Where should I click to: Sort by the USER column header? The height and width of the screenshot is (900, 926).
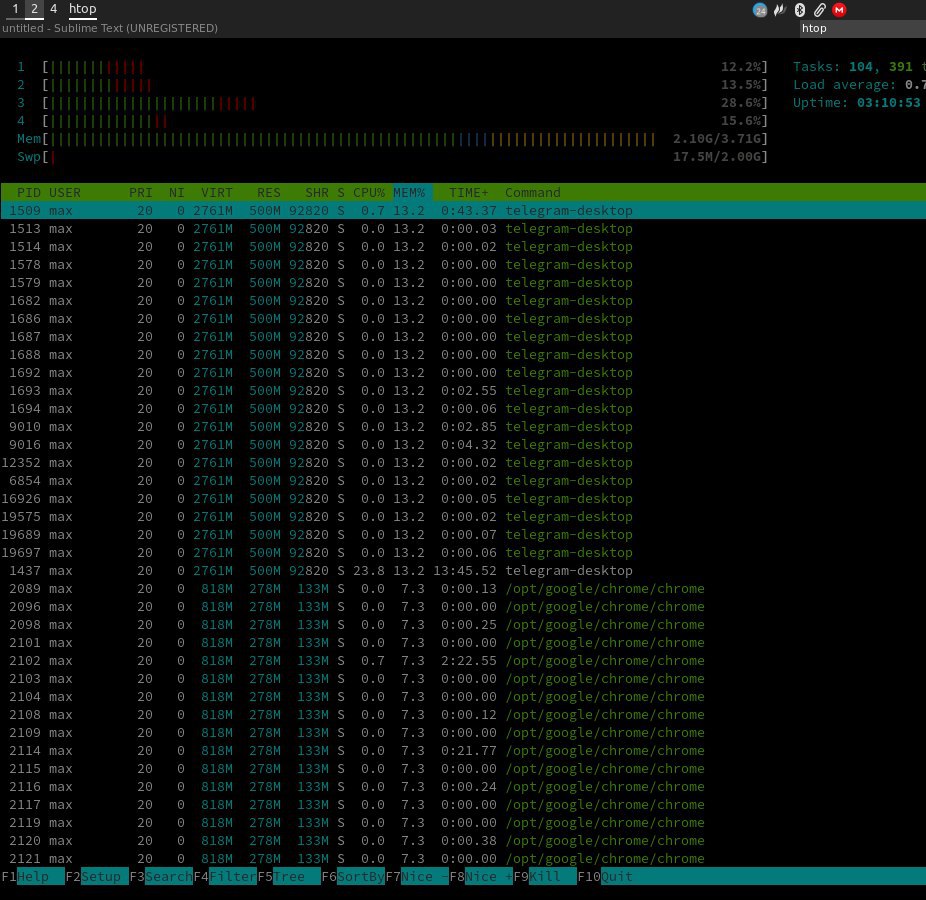tap(65, 193)
